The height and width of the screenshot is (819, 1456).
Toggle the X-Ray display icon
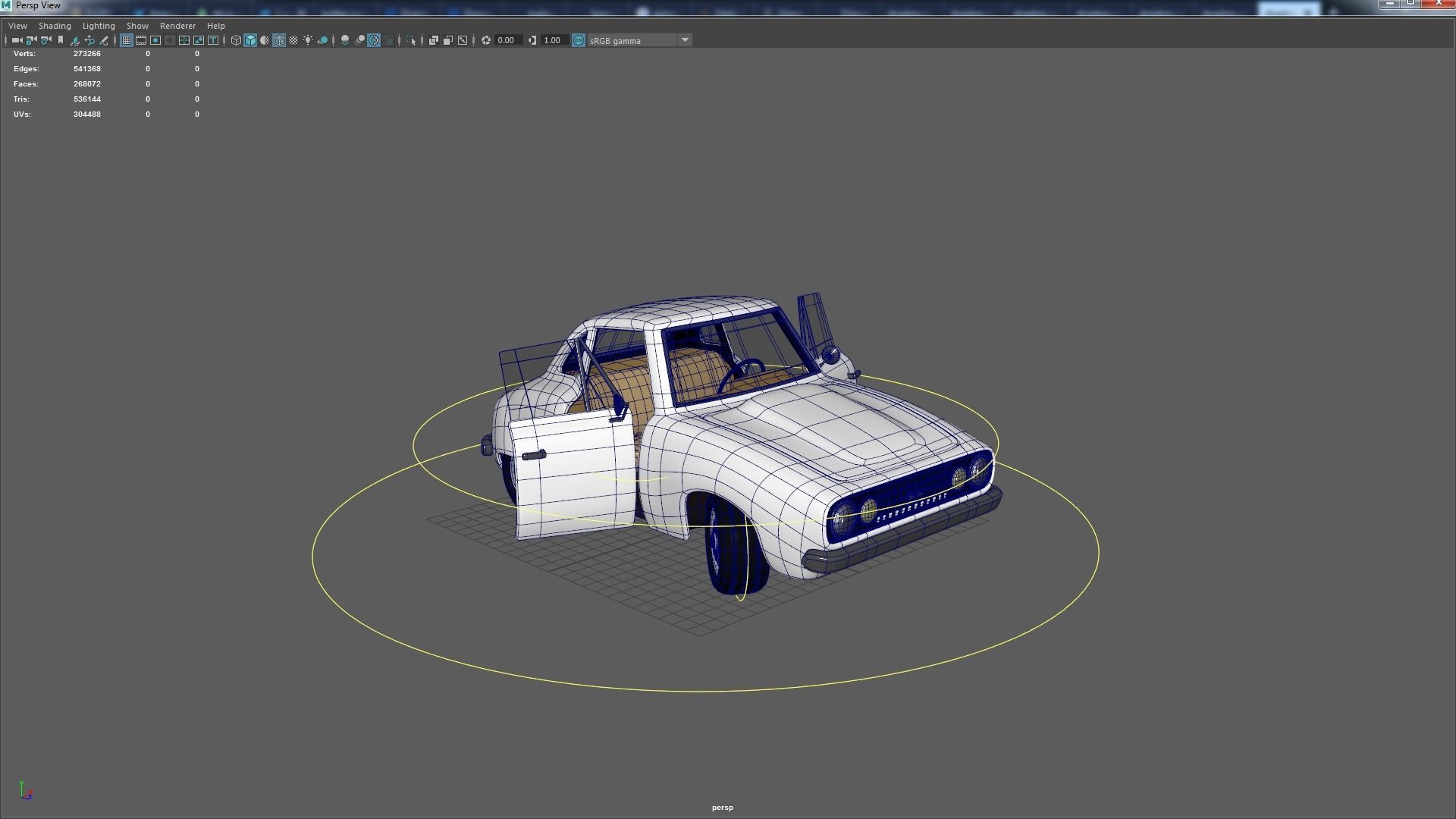(x=434, y=40)
